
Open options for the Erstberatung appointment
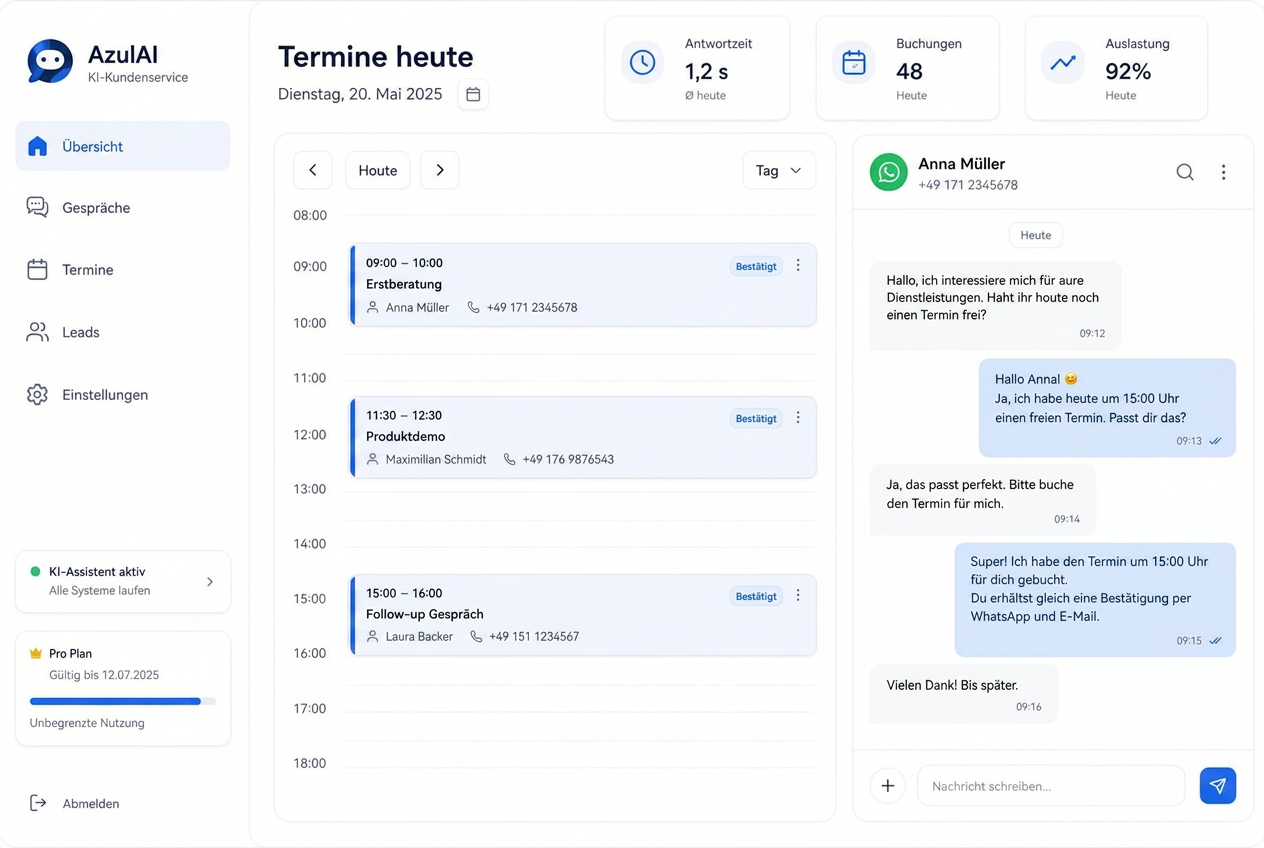[798, 266]
